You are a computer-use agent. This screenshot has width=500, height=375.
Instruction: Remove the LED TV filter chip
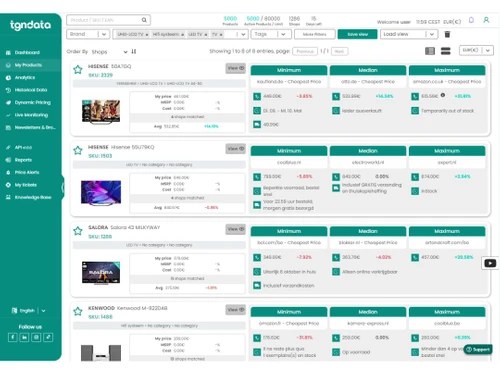click(x=206, y=35)
